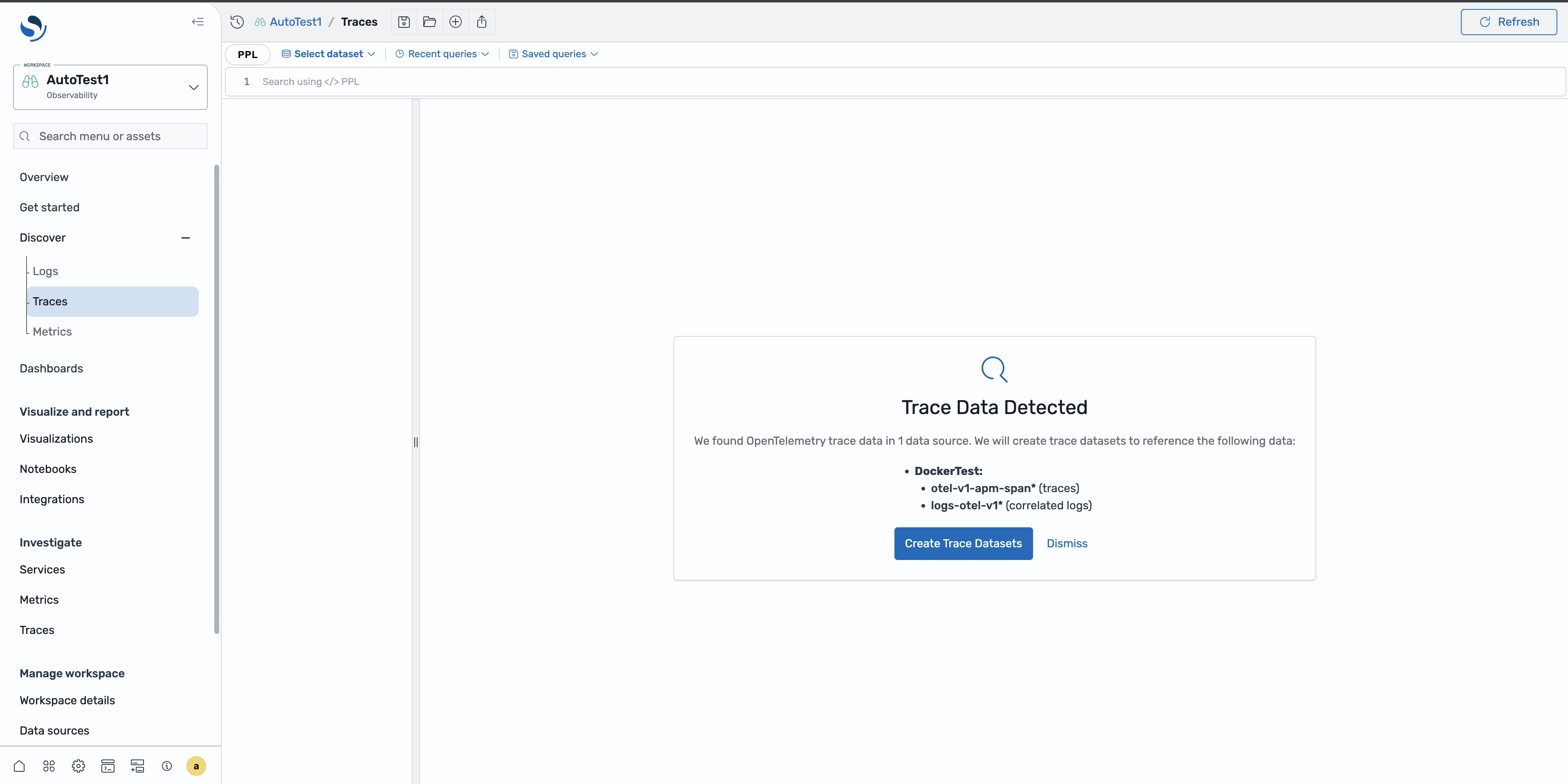Dismiss the Trace Data Detected prompt
The image size is (1568, 784).
1067,543
